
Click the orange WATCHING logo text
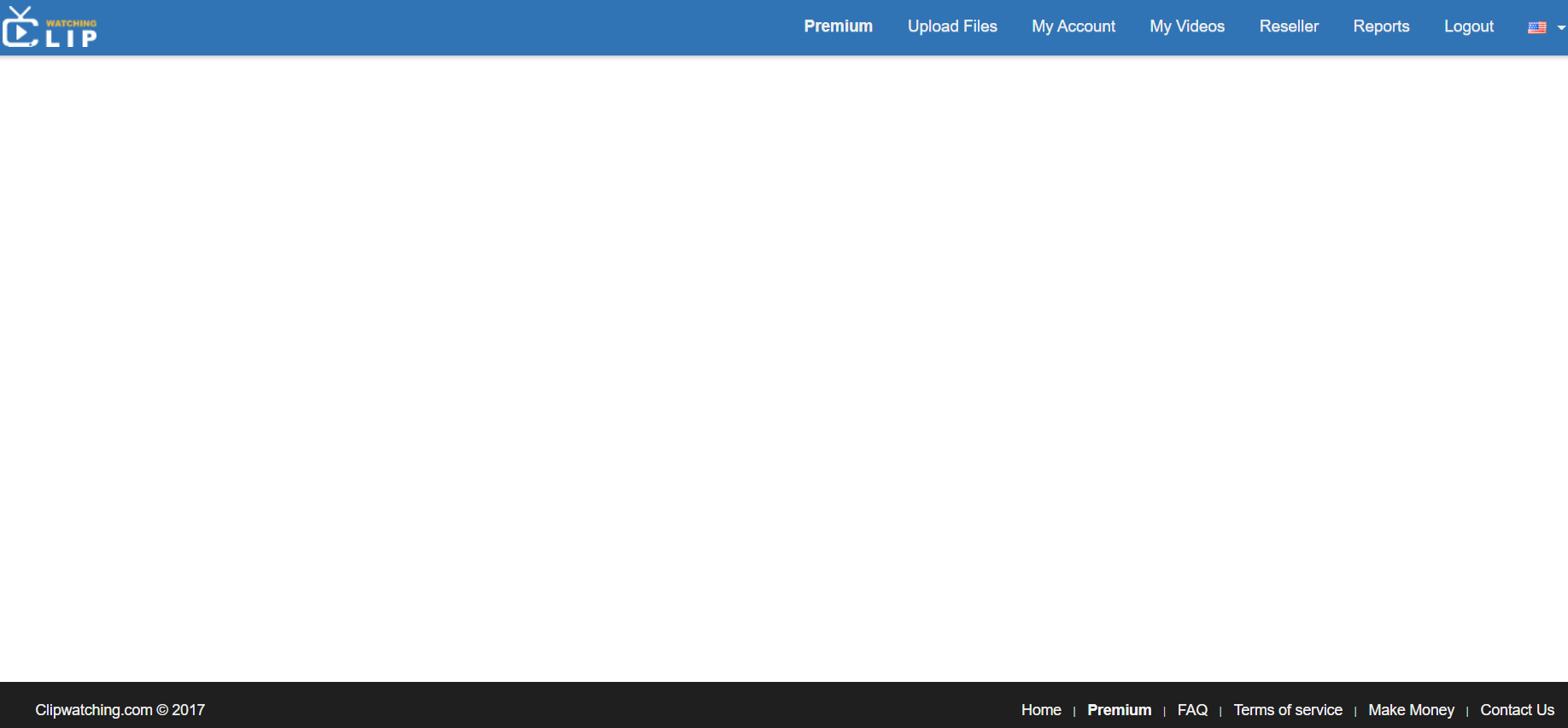72,23
